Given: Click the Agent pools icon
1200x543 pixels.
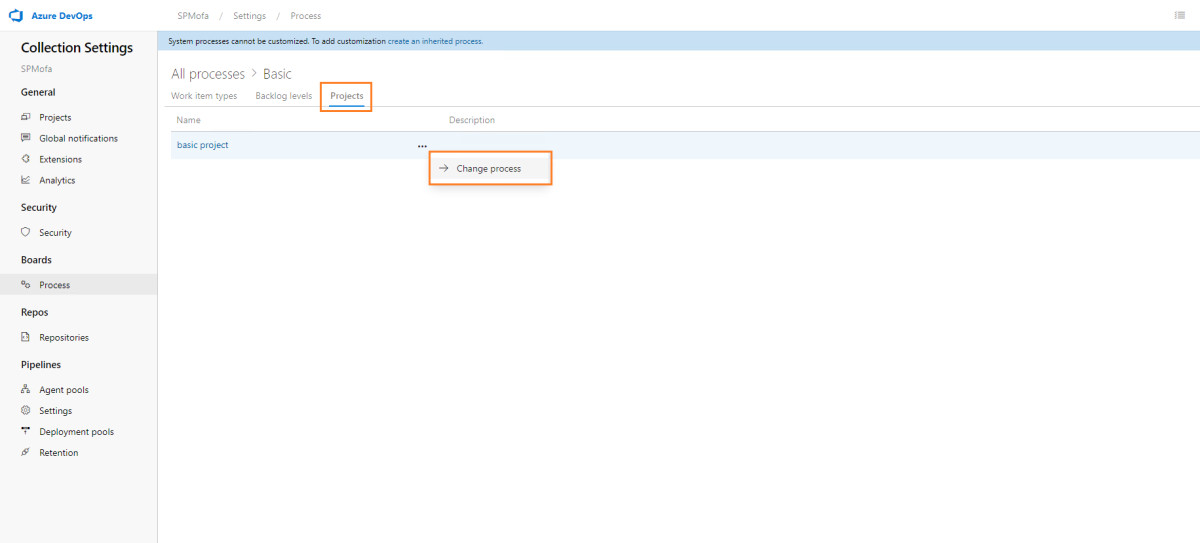Looking at the screenshot, I should (x=26, y=390).
